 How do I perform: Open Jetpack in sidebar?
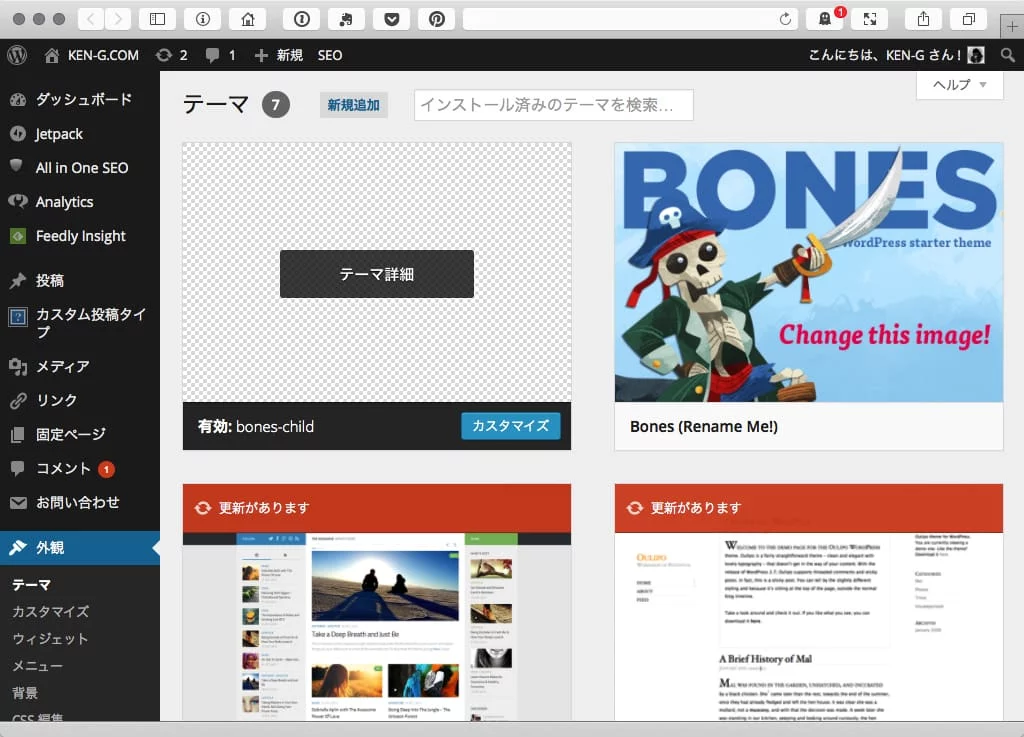coord(80,134)
